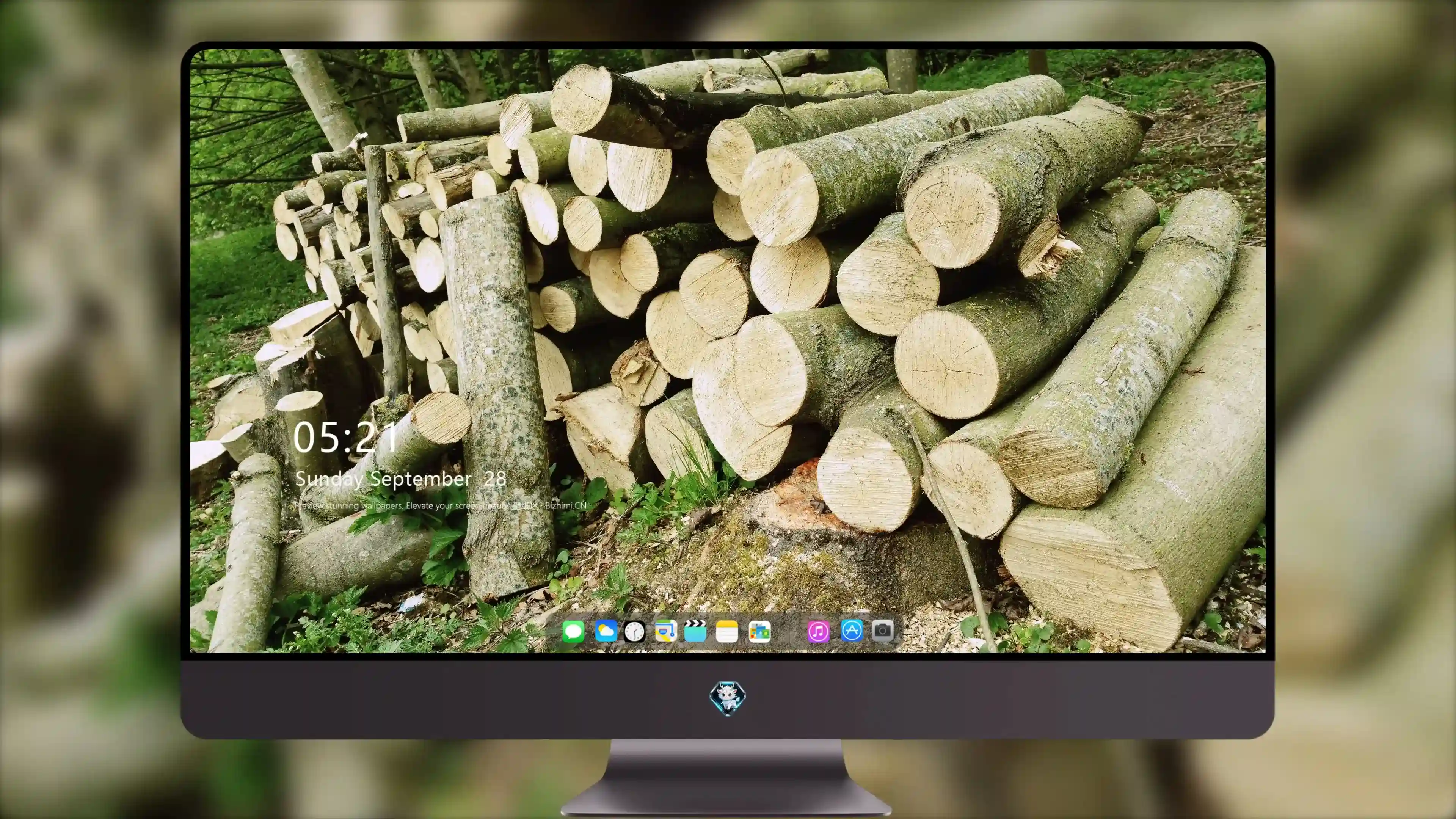Launch the Videos clapperboard app
Screen dimensions: 1456x819
click(695, 631)
